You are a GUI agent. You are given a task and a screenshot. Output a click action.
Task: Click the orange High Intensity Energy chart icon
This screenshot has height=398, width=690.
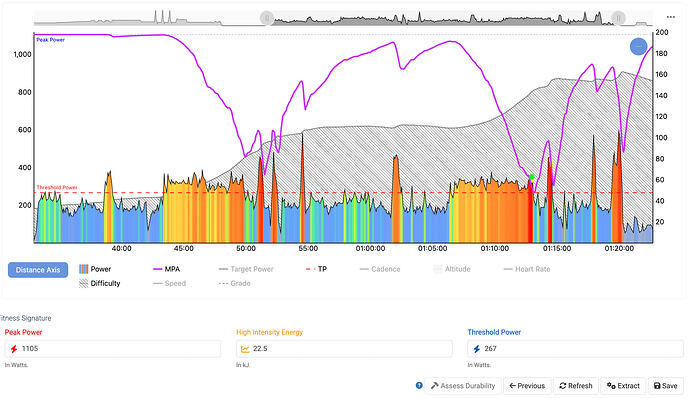tap(245, 349)
